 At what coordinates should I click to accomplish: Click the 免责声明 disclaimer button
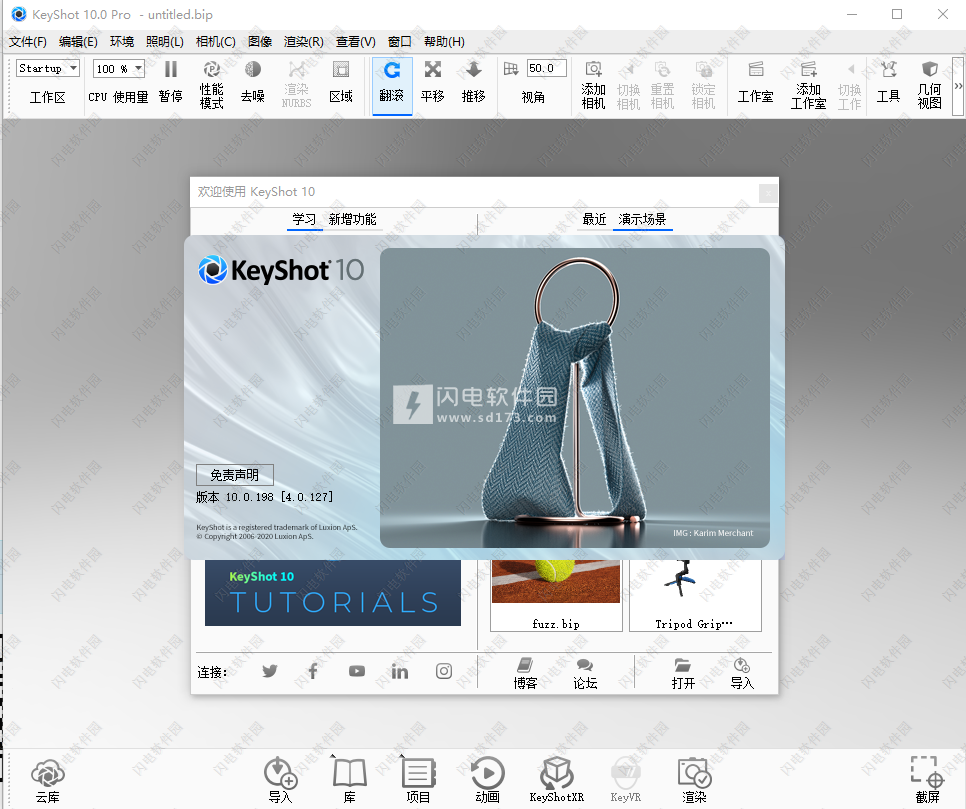(x=235, y=475)
